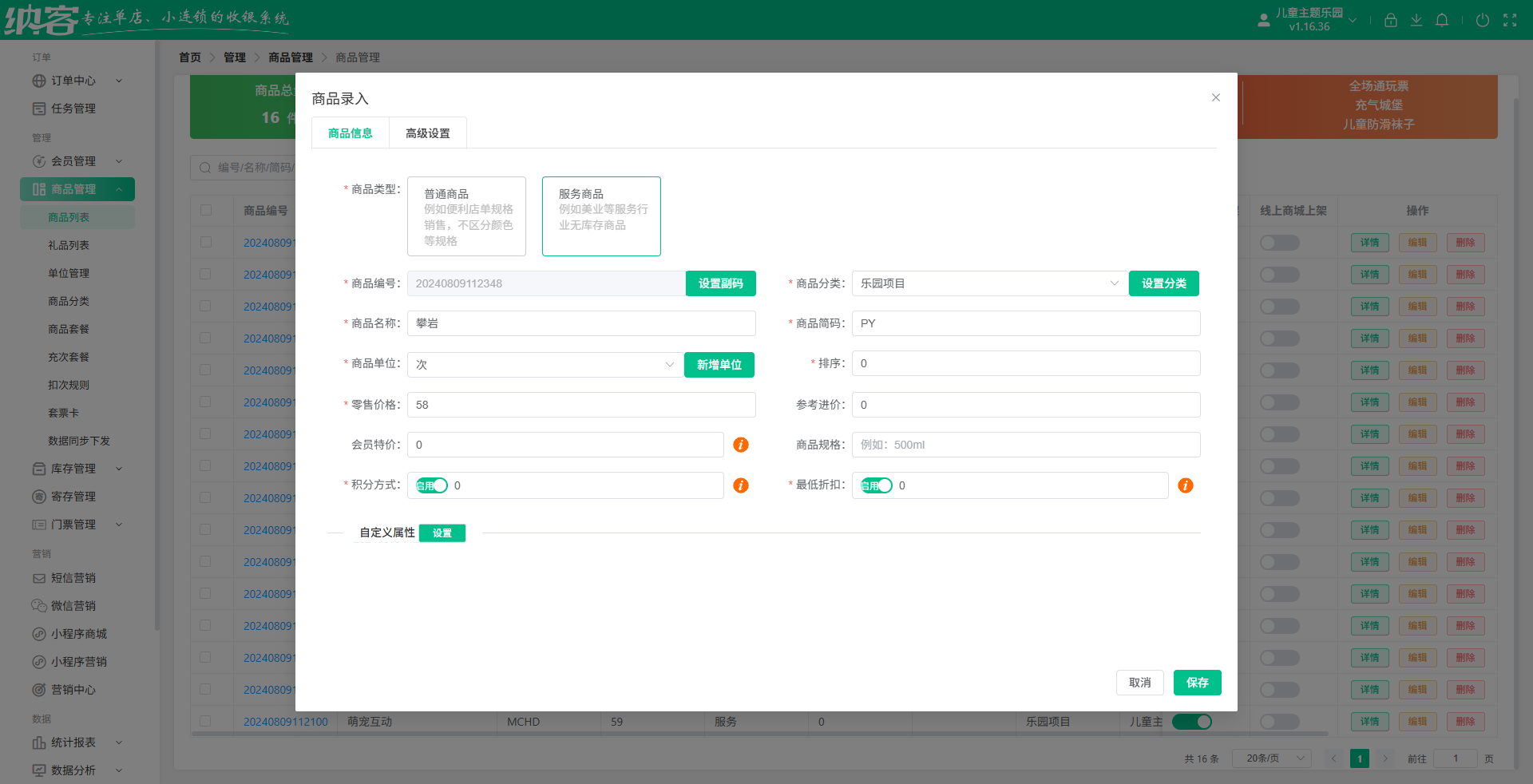Click the download icon in header

click(1416, 20)
